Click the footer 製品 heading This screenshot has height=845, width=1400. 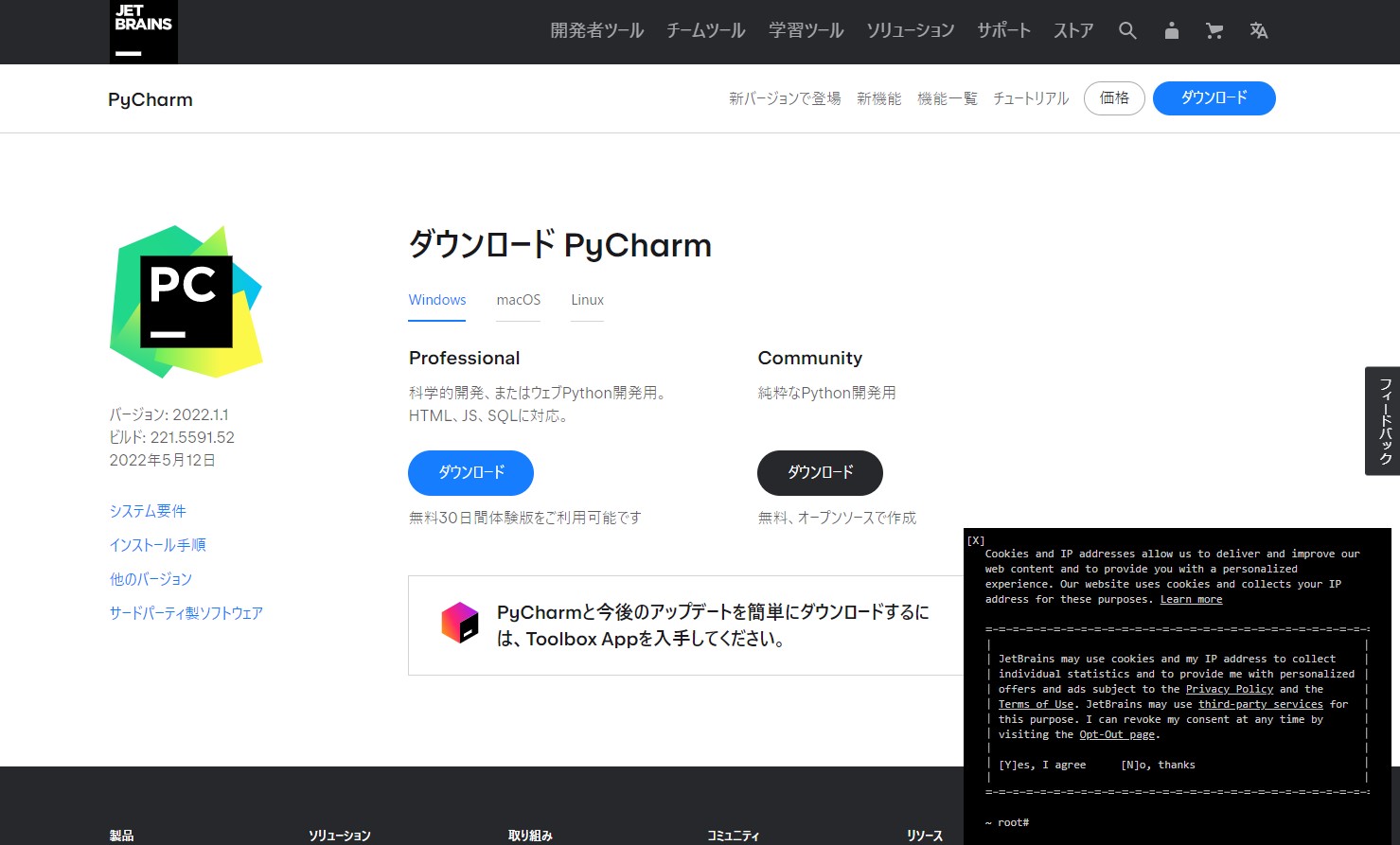pos(121,836)
